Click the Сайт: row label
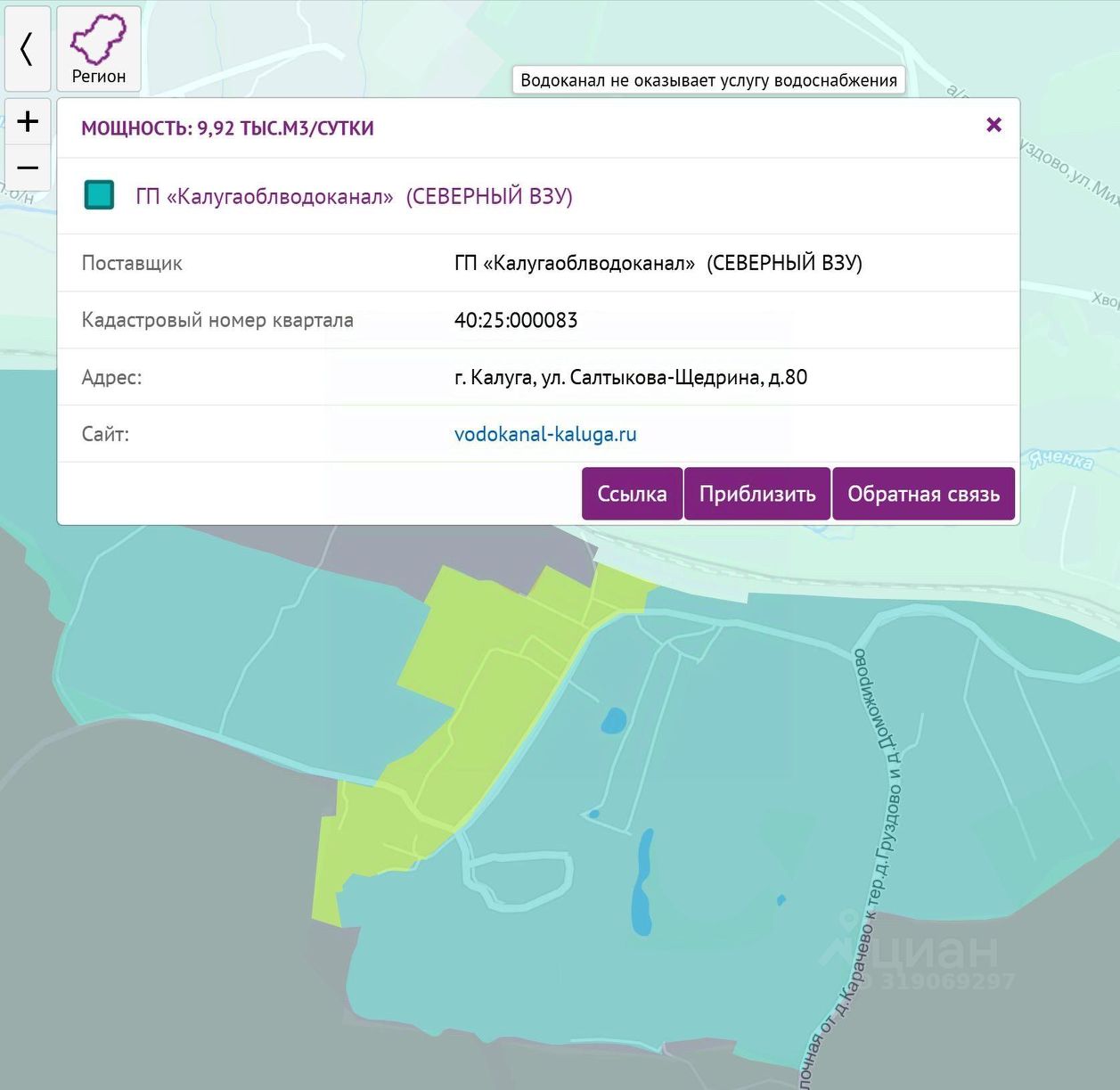1120x1090 pixels. coord(105,434)
